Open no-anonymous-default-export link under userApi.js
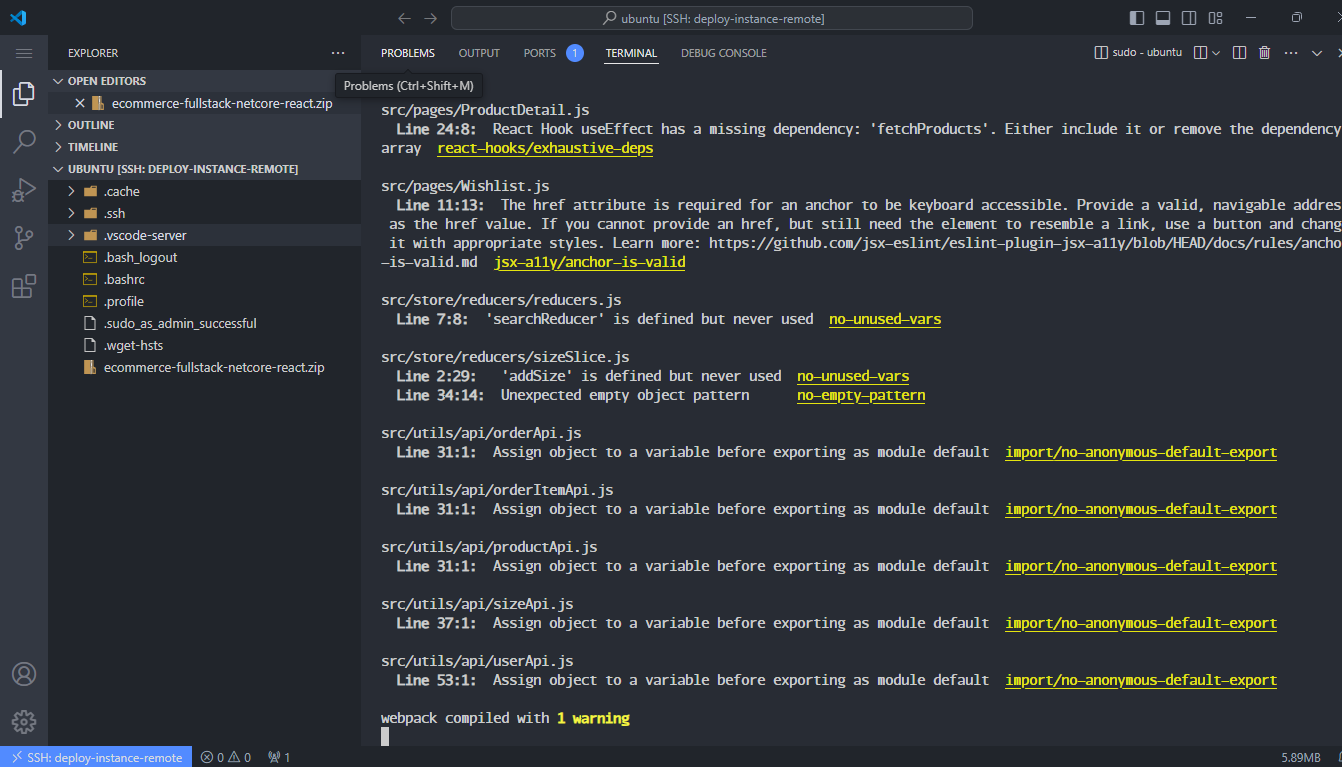 pos(1141,680)
